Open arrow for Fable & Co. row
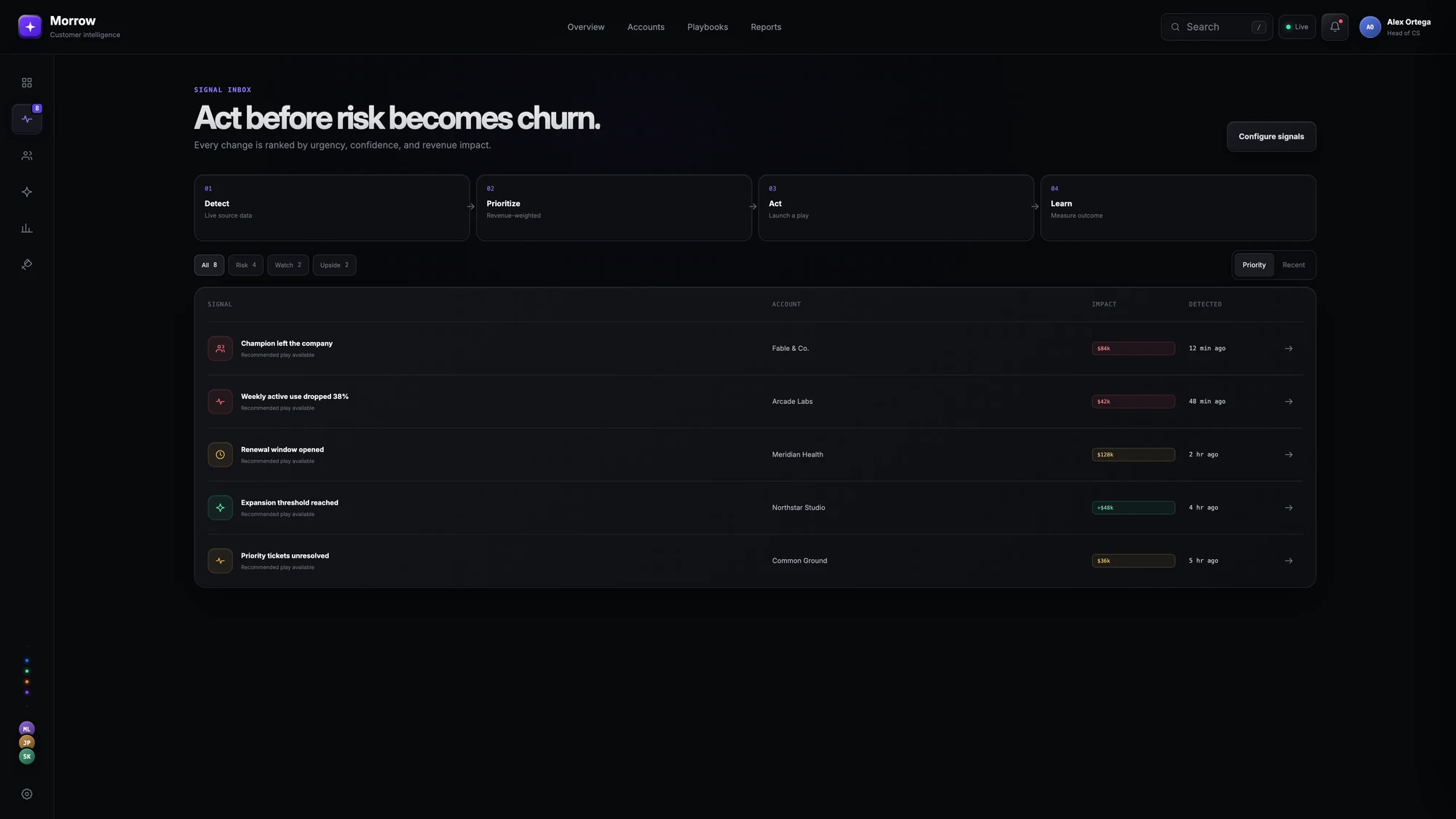Image resolution: width=1456 pixels, height=819 pixels. point(1289,349)
